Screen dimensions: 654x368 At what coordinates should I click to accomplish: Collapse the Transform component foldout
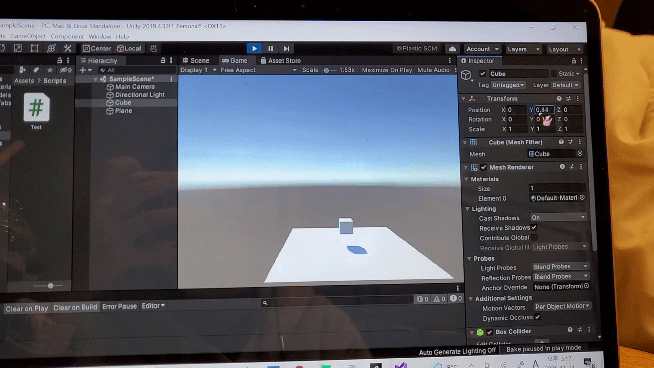coord(463,99)
